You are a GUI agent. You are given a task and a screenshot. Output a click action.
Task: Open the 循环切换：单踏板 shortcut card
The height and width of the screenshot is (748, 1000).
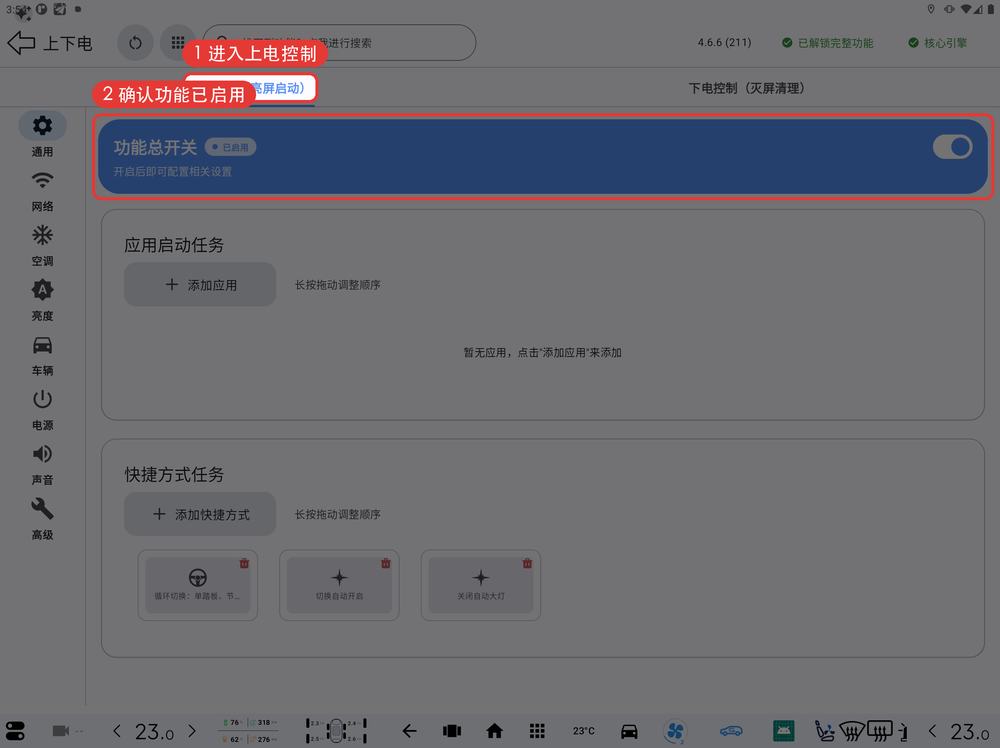click(x=198, y=585)
